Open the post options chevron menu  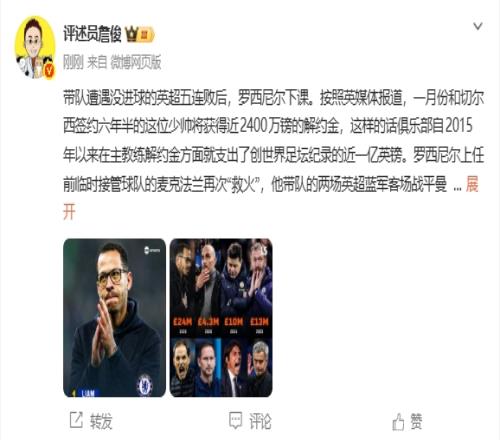coord(478,26)
